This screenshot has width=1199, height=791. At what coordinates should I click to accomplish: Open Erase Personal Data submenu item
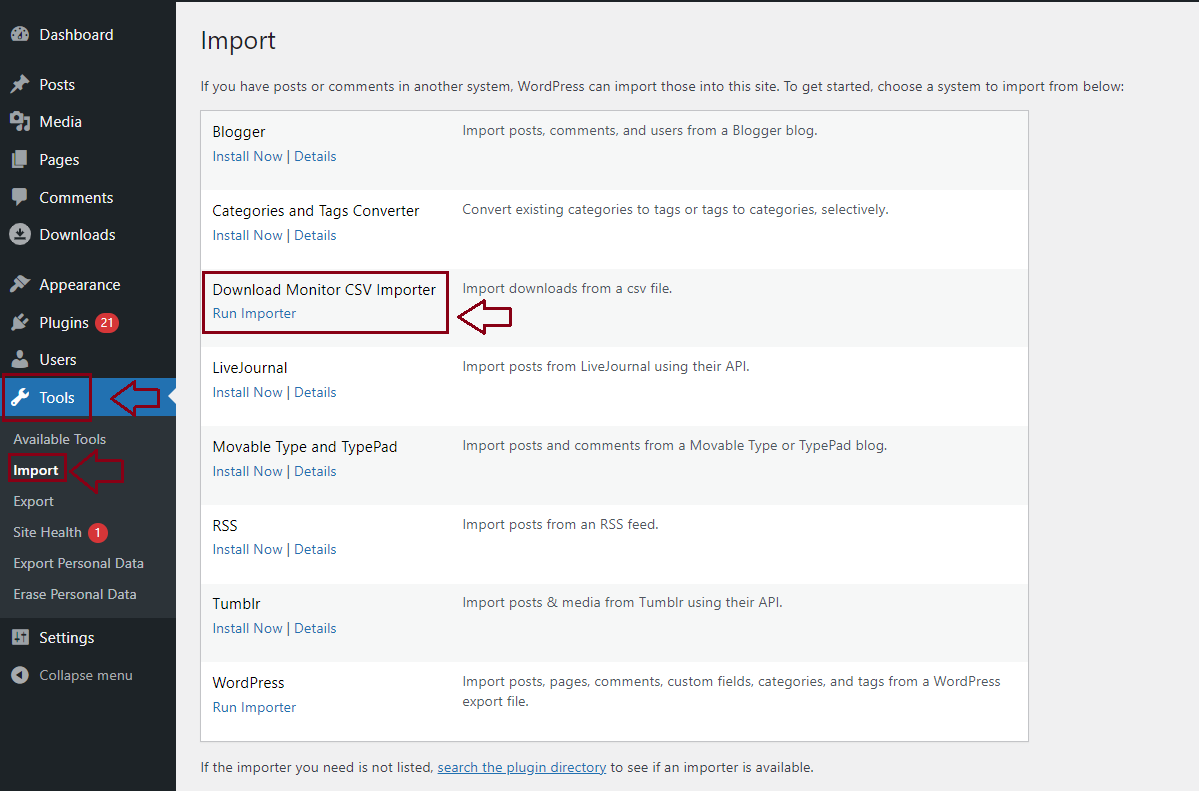tap(75, 594)
